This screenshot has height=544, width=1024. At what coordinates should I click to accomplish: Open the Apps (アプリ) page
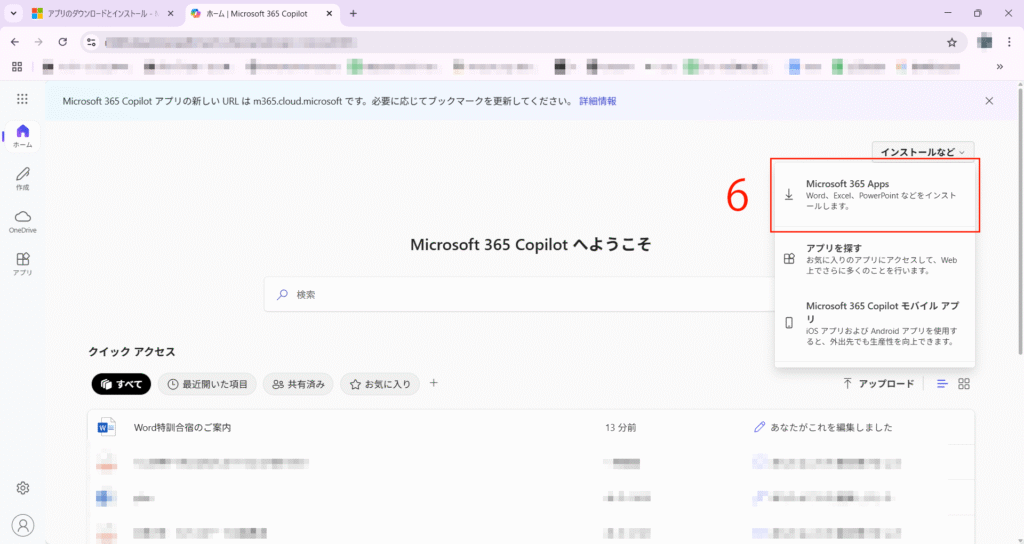point(23,264)
